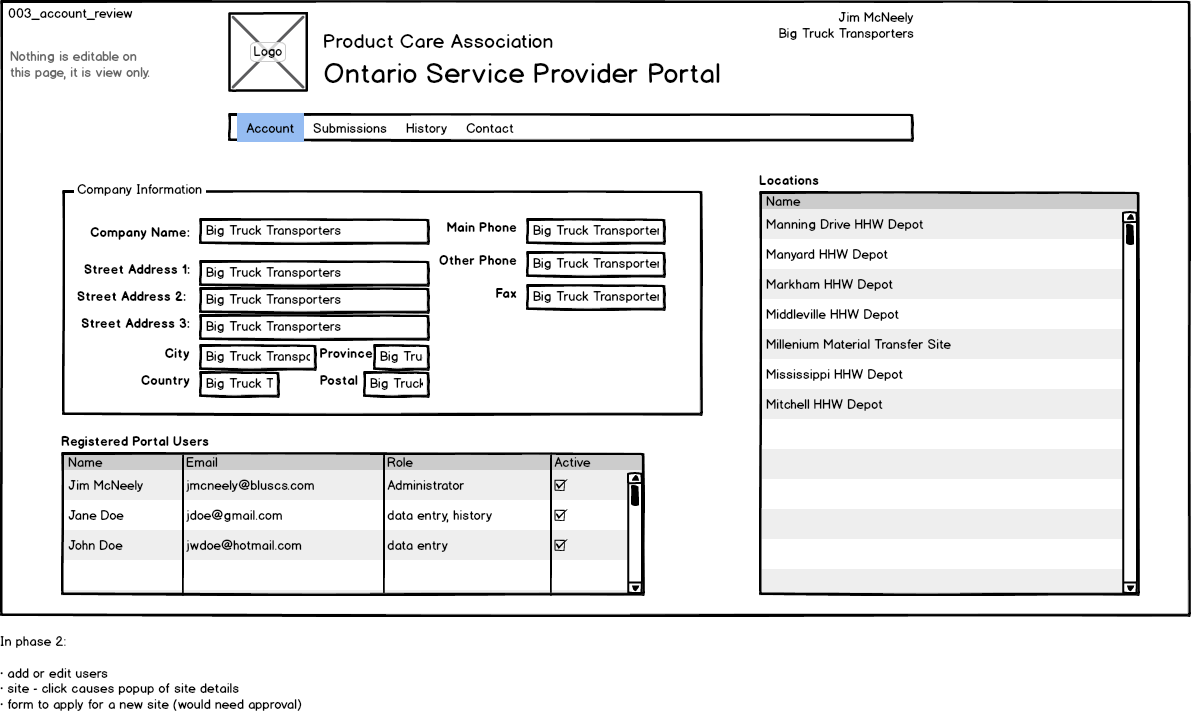The image size is (1191, 716).
Task: Click the Fax field
Action: click(596, 297)
